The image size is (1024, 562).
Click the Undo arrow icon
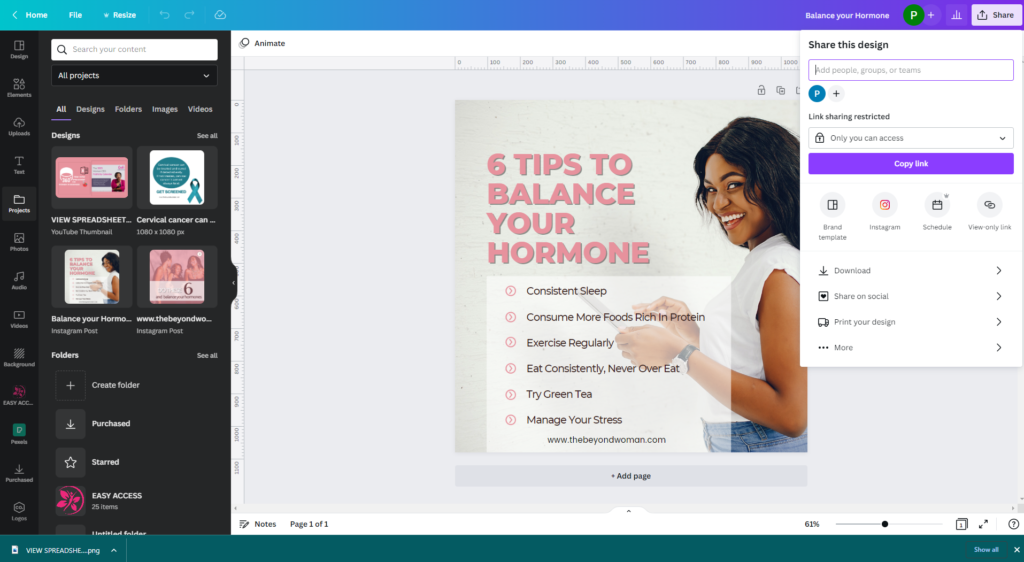pos(164,14)
